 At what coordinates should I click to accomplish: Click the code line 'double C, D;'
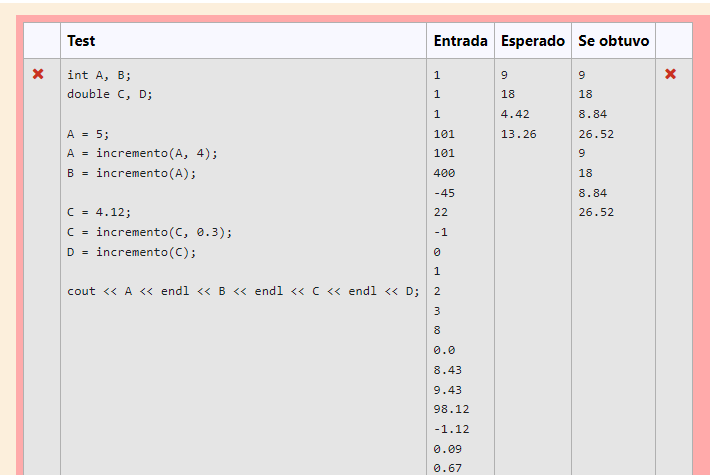coord(110,94)
